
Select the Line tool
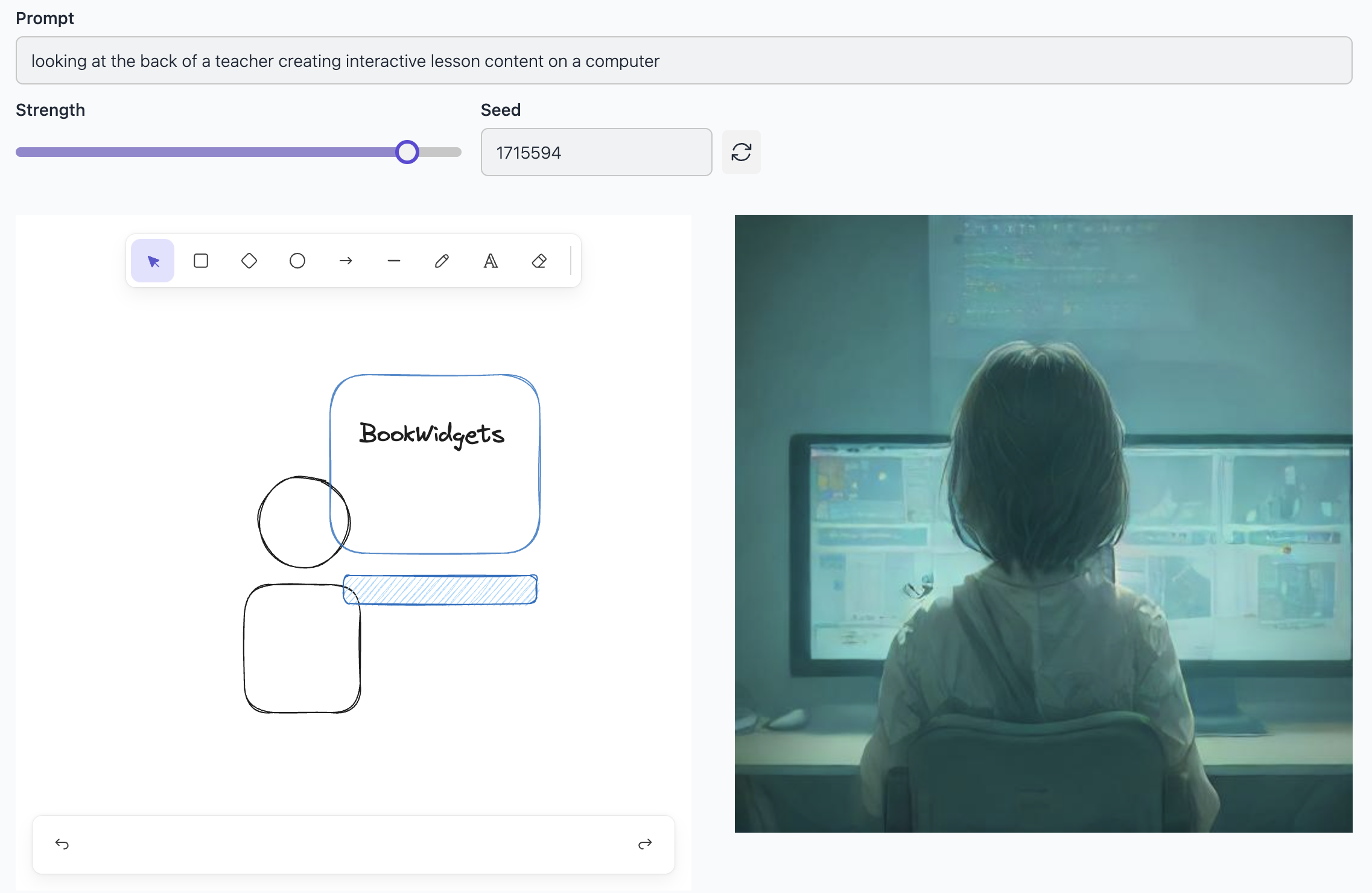[394, 261]
